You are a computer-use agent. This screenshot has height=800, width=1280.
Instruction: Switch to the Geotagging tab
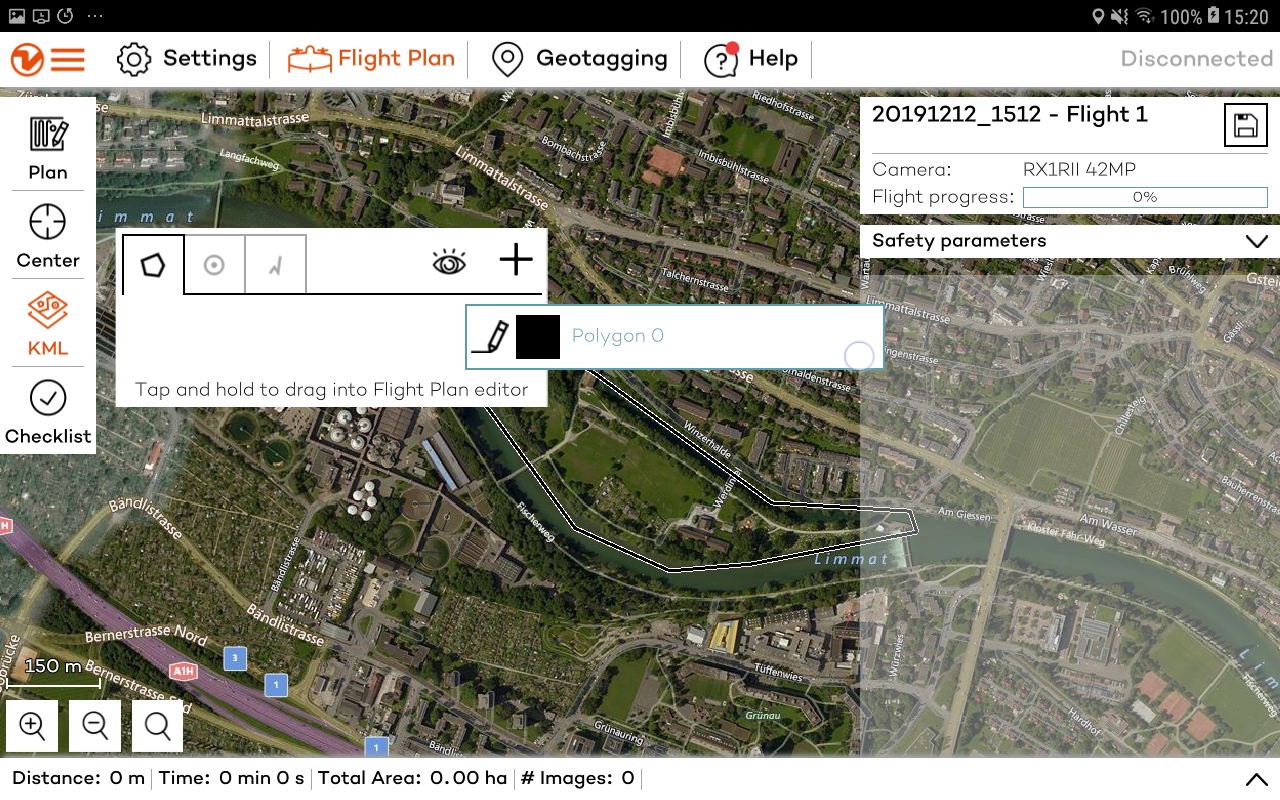578,58
